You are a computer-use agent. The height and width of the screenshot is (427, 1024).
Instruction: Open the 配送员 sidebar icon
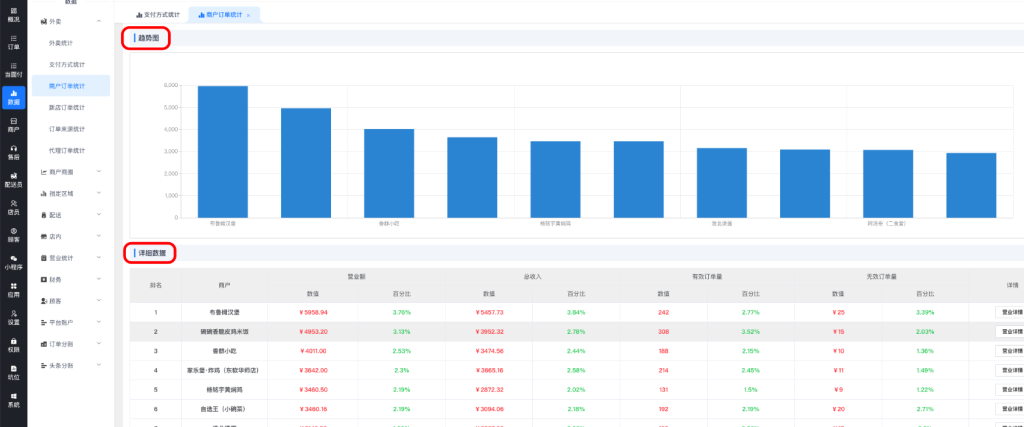(x=13, y=180)
